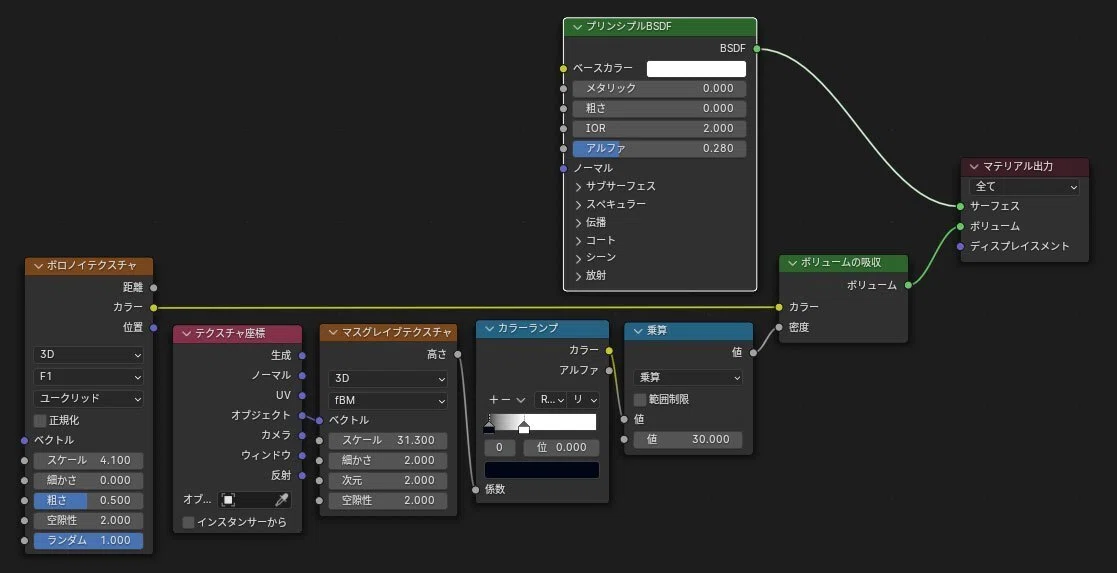Viewport: 1117px width, 573px height.
Task: Click the スケール 31.300 field
Action: click(388, 440)
